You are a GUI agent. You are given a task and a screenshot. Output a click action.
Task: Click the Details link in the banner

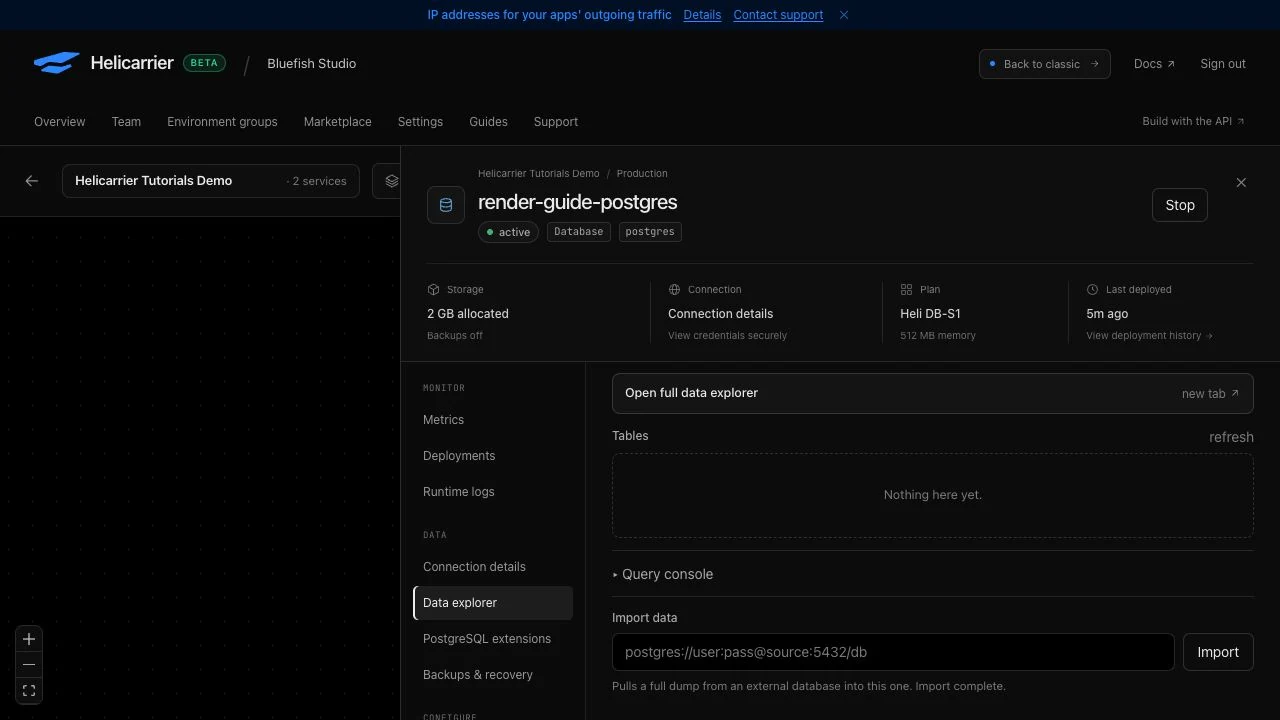(702, 15)
